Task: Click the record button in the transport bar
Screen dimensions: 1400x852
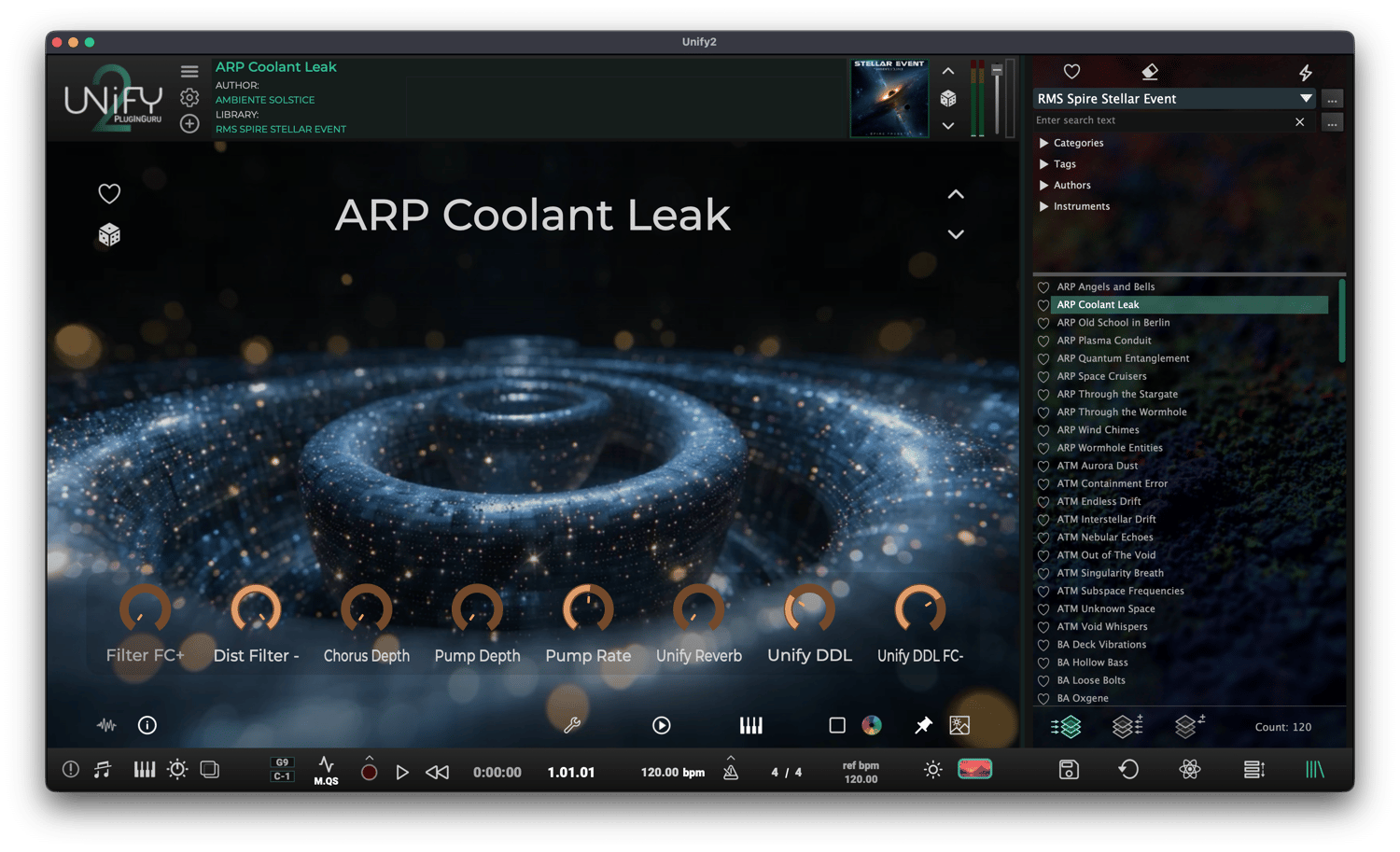Action: 370,772
